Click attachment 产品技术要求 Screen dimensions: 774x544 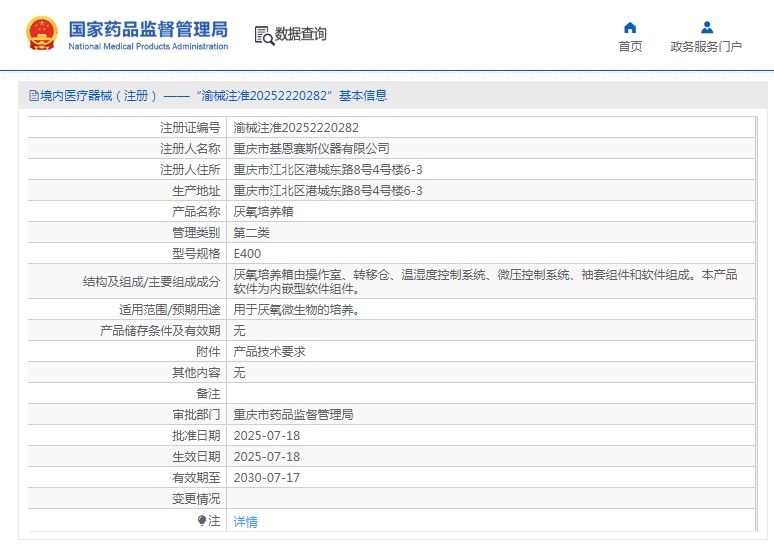coord(270,351)
